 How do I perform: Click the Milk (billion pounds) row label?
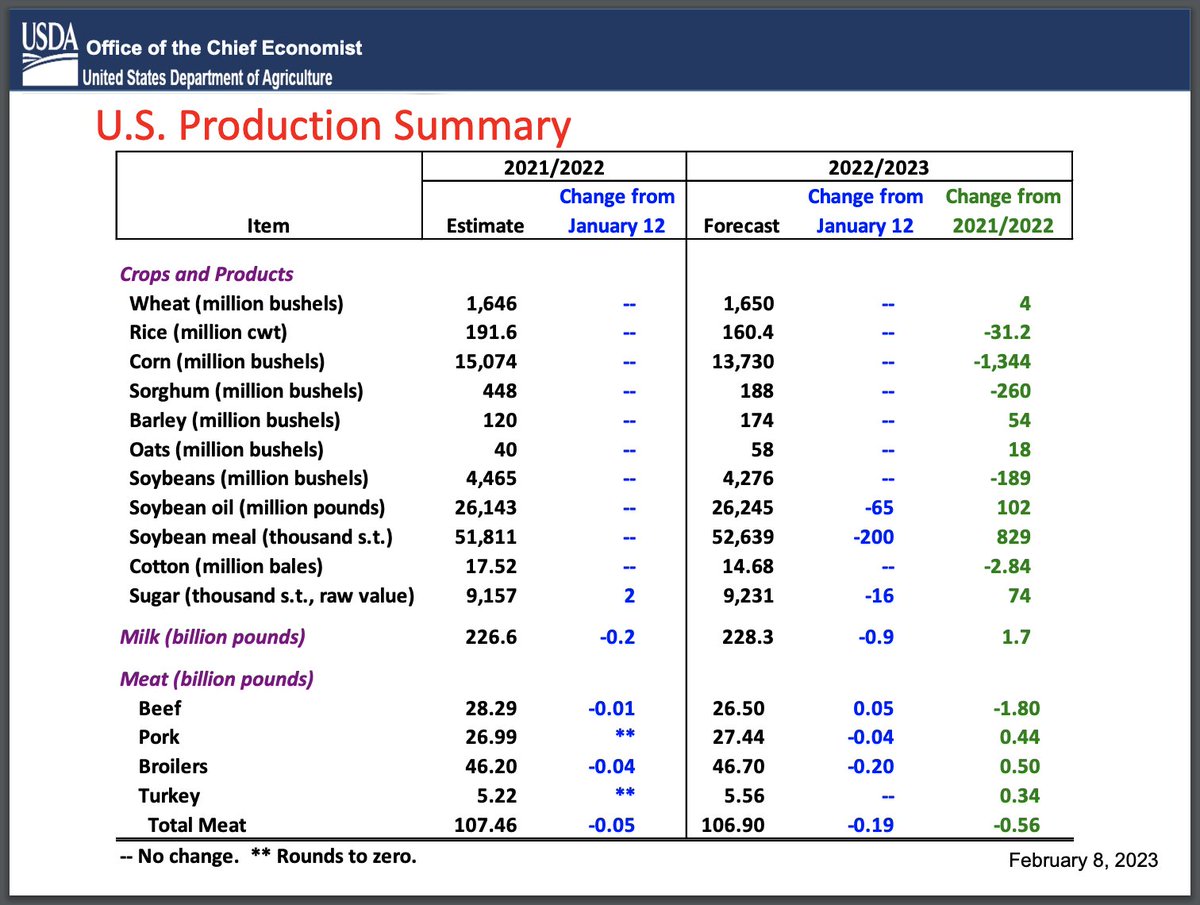tap(215, 636)
